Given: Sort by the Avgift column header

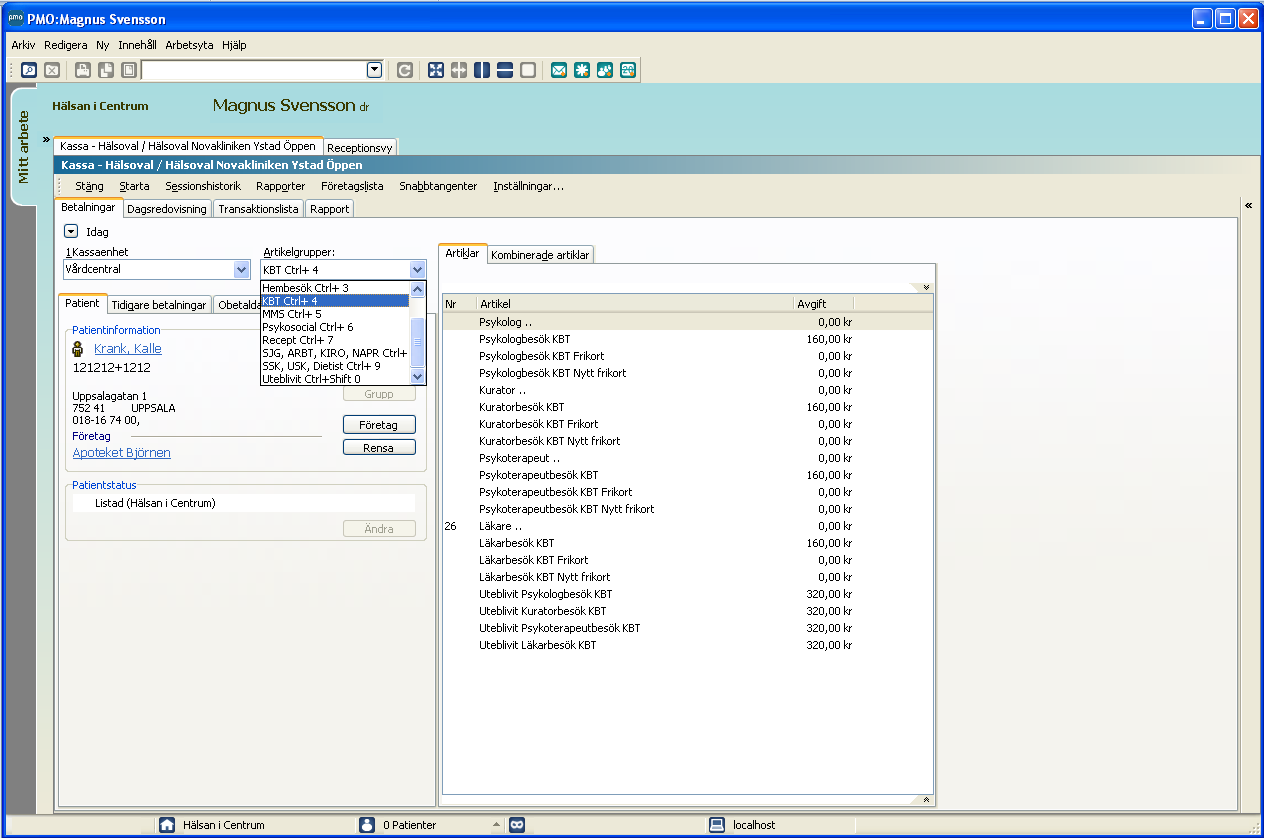Looking at the screenshot, I should click(824, 303).
